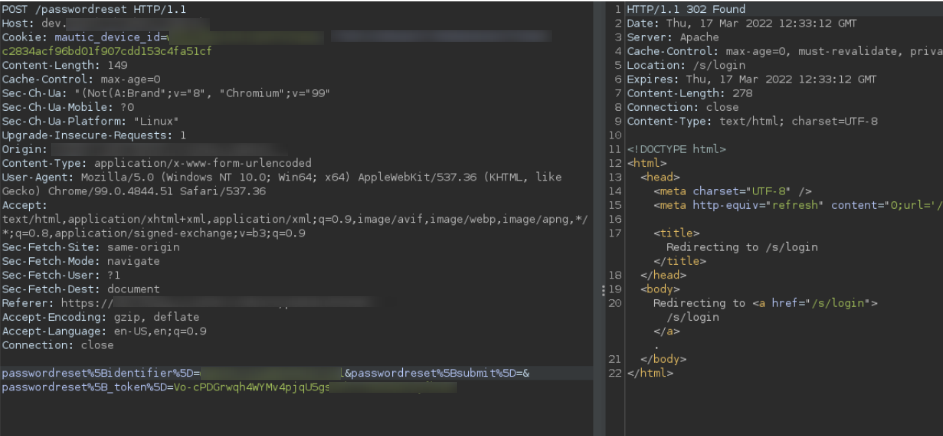Screen dimensions: 943x436
Task: Click the '<meta http-equiv="refresh"' line
Action: pos(798,205)
